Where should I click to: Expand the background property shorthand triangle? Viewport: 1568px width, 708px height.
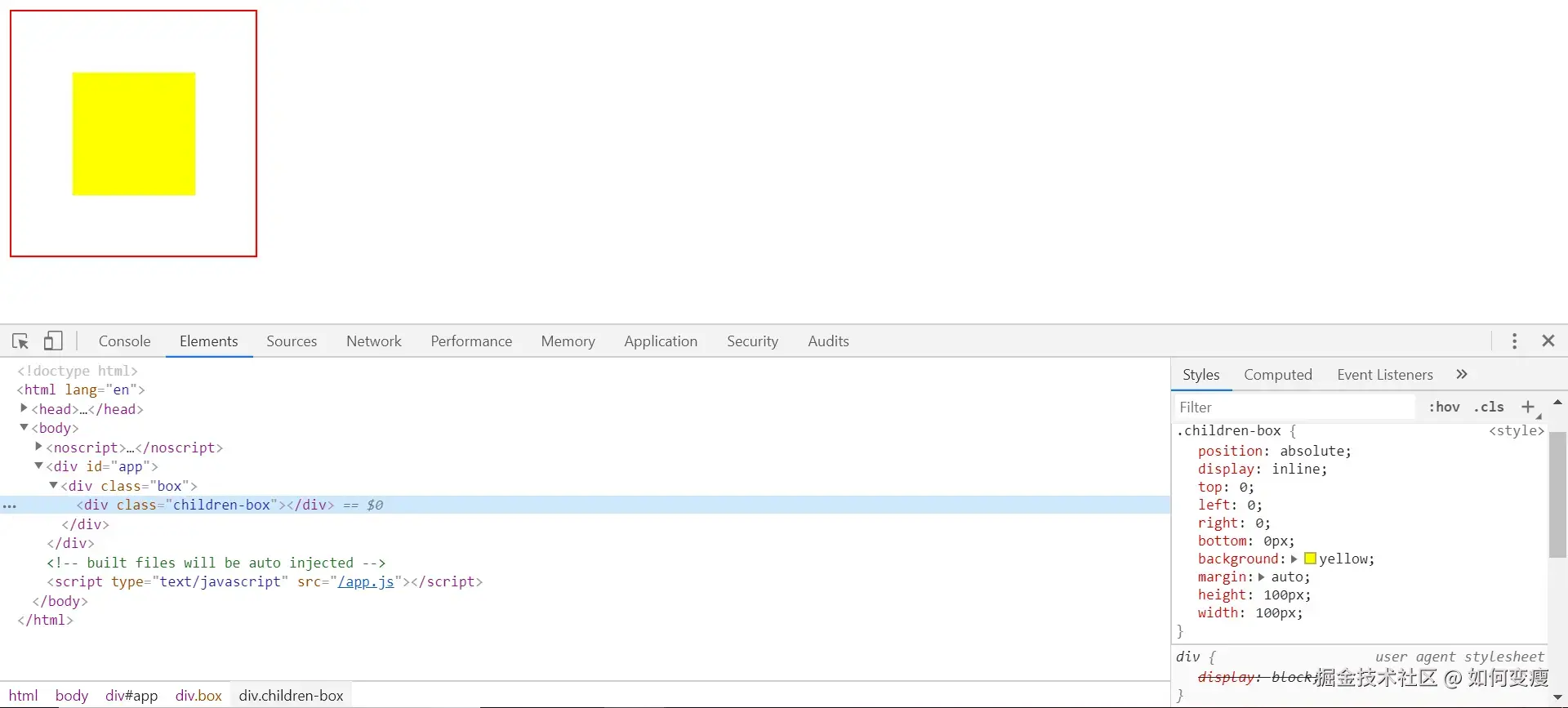1294,559
